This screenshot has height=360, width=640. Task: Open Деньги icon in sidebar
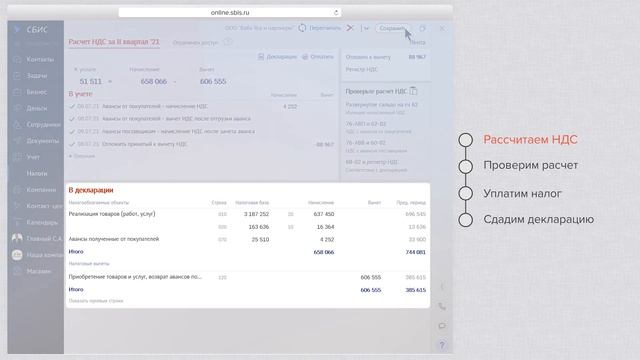pyautogui.click(x=17, y=108)
